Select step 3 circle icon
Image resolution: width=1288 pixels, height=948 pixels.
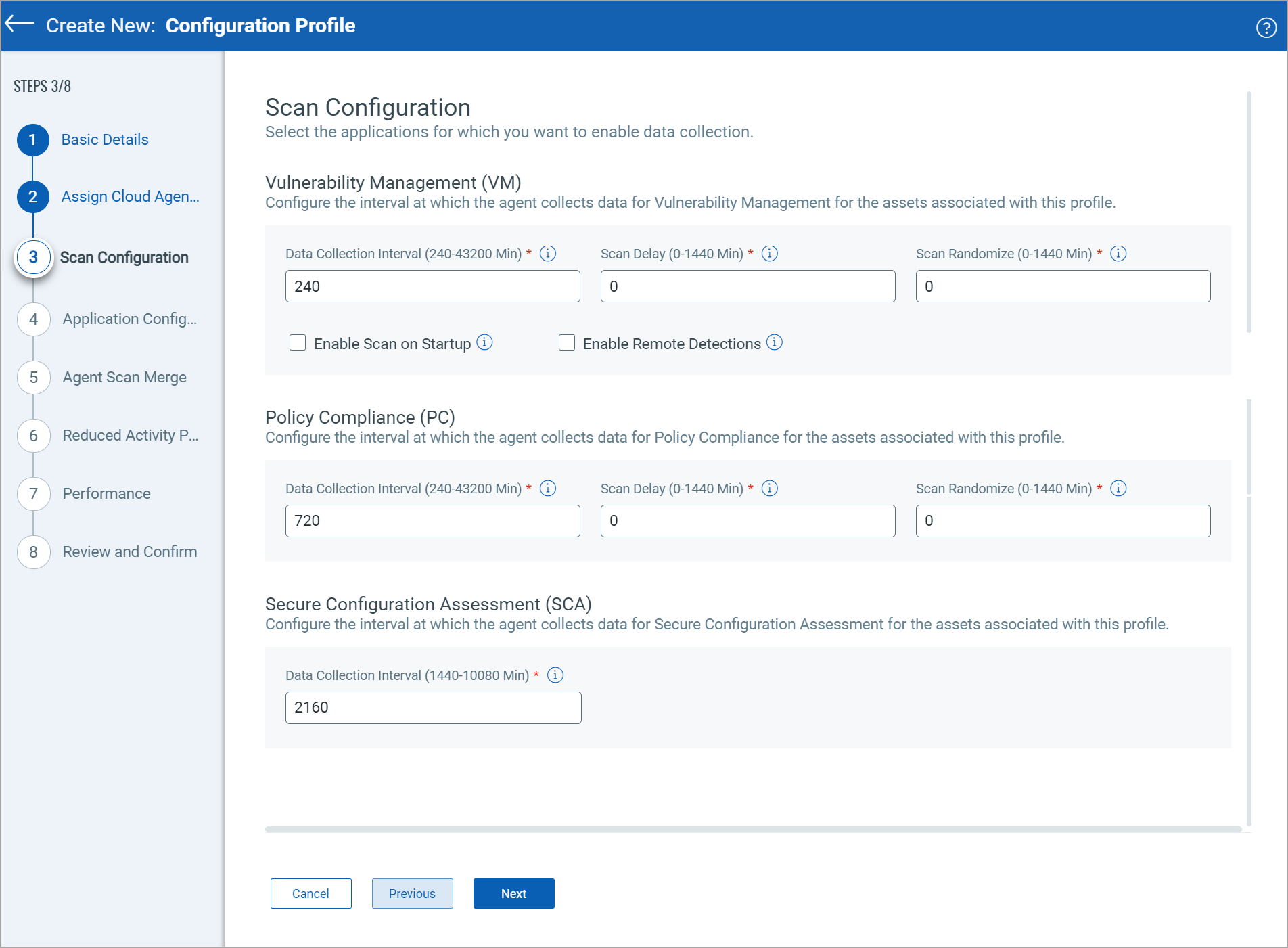coord(33,258)
